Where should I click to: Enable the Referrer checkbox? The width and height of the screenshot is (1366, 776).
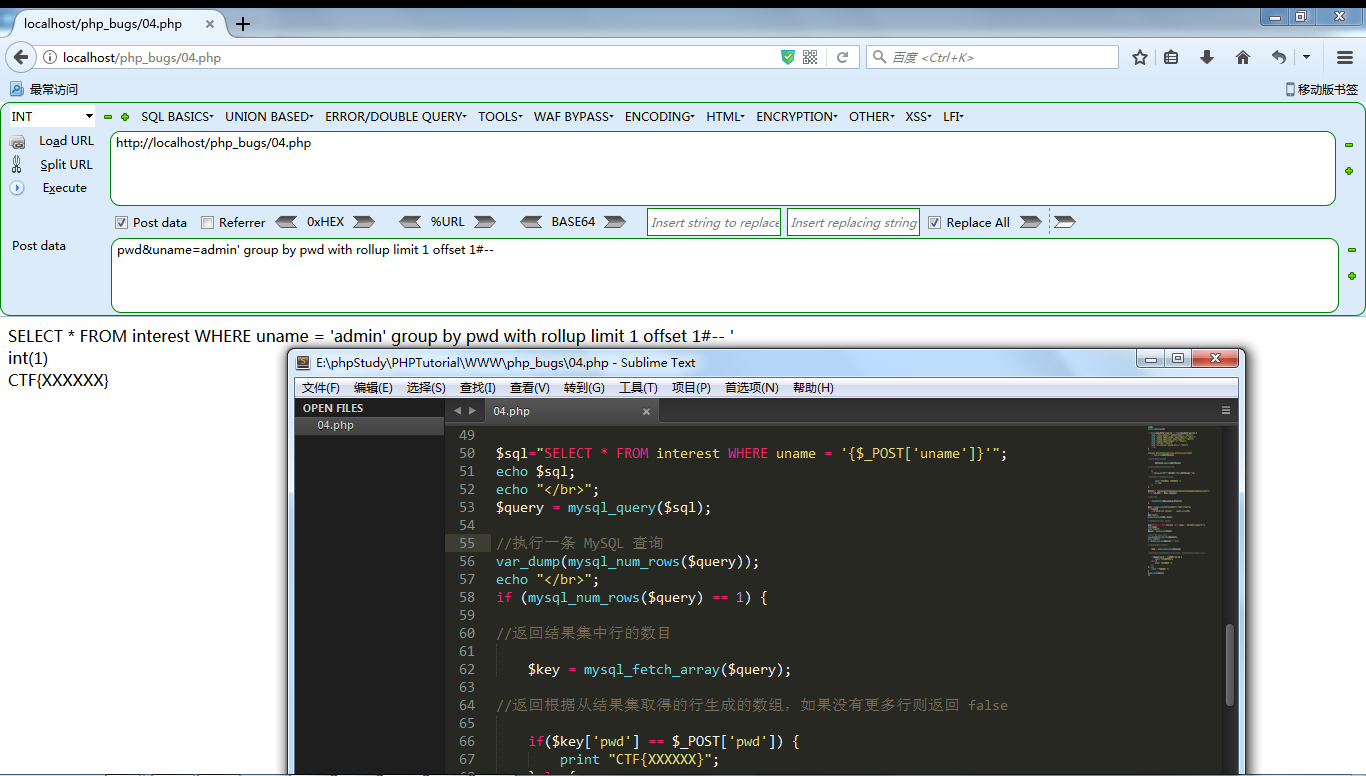207,223
